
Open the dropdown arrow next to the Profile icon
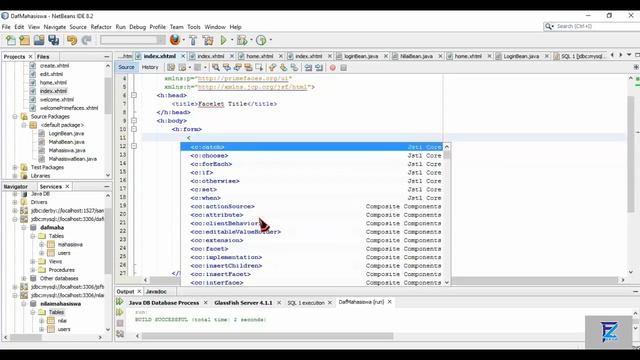coord(270,40)
